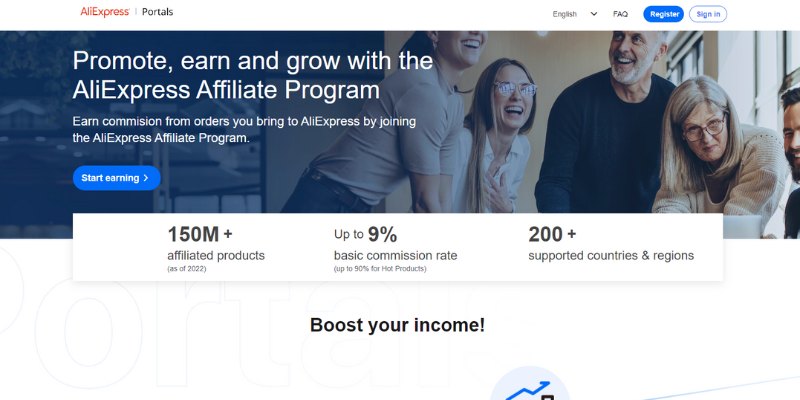This screenshot has height=400, width=800.
Task: Open the FAQ page
Action: click(x=620, y=14)
